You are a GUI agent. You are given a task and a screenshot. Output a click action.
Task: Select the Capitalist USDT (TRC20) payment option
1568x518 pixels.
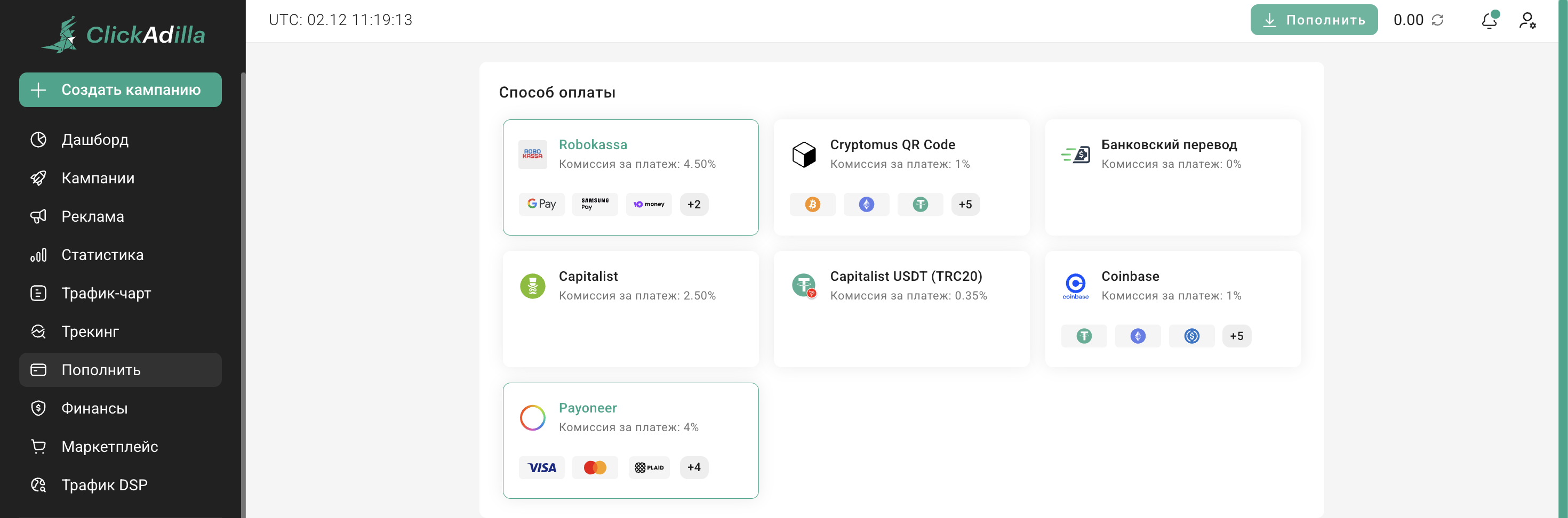901,309
